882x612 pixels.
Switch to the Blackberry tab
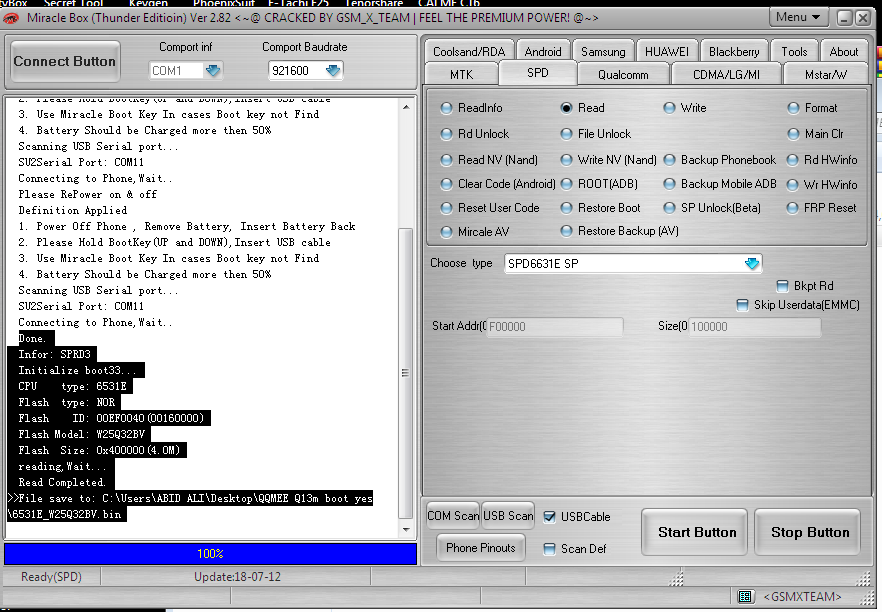coord(734,51)
